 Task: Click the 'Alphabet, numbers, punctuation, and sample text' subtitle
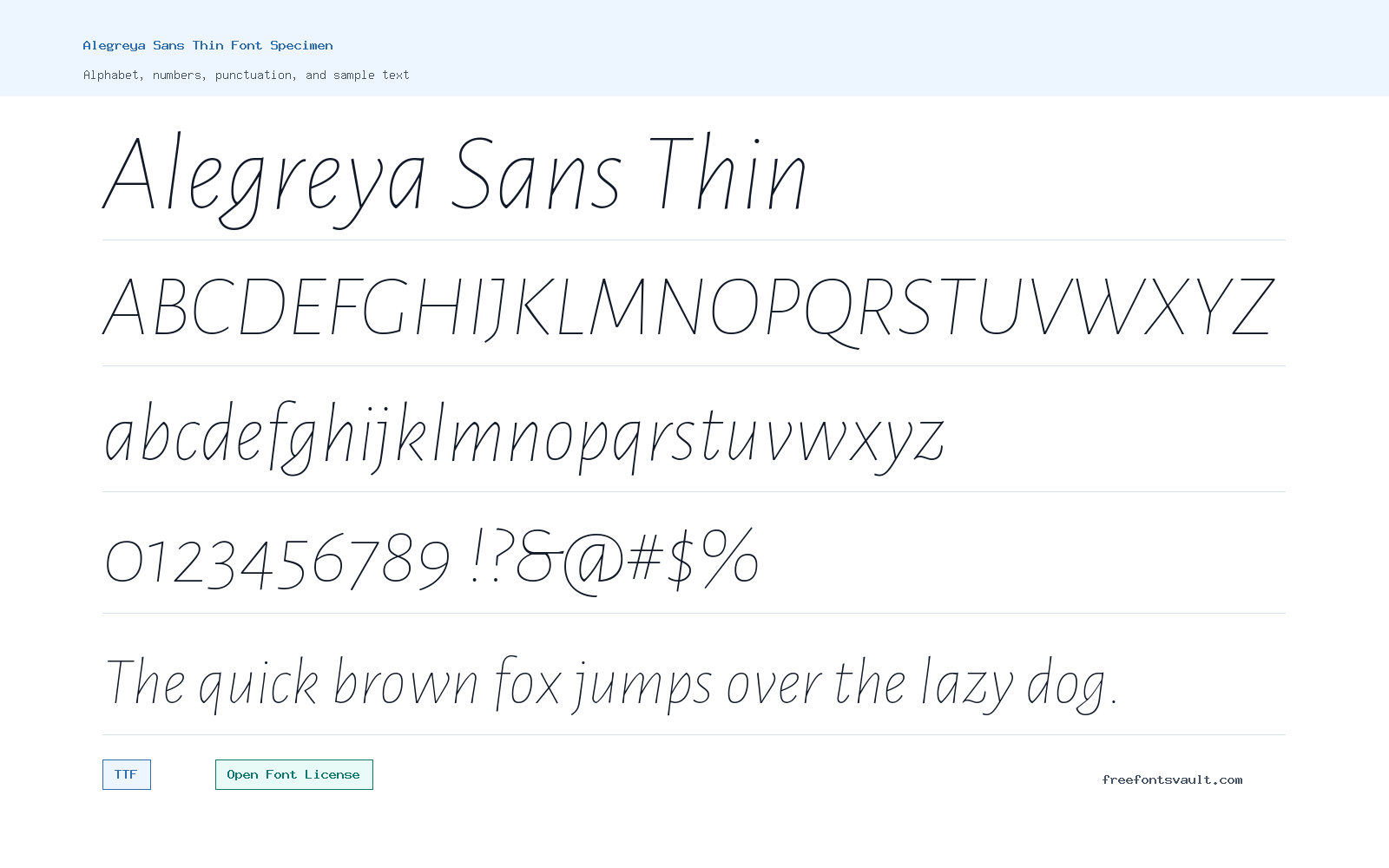pos(246,75)
